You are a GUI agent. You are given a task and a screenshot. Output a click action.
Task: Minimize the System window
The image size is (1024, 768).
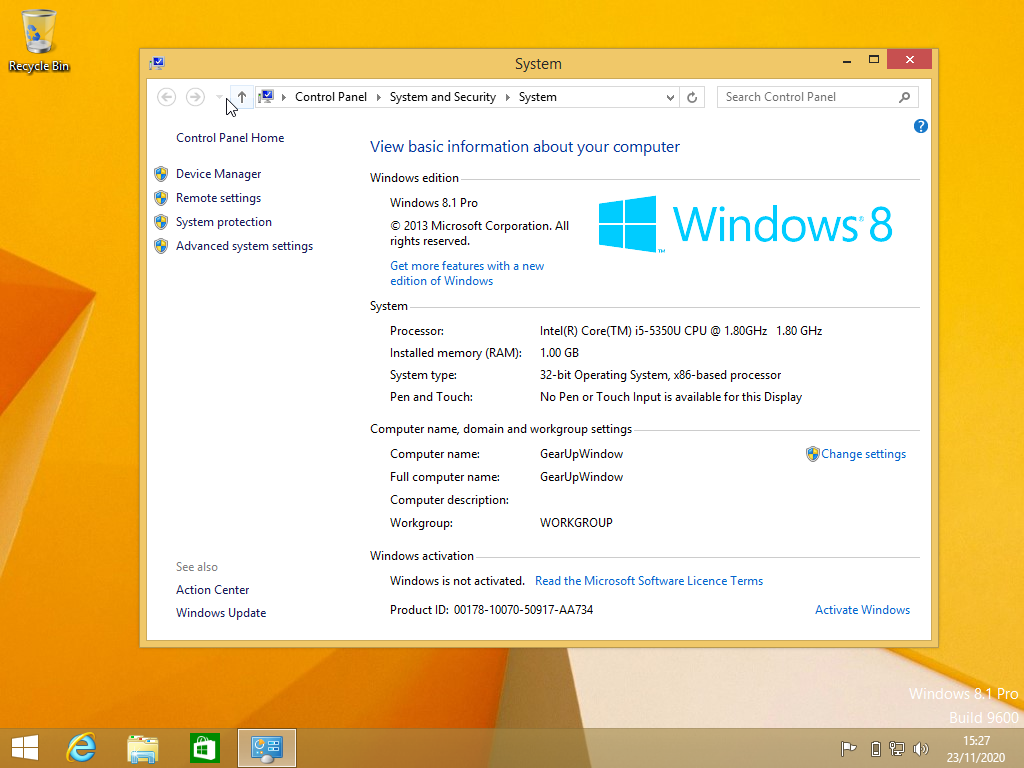click(x=847, y=60)
